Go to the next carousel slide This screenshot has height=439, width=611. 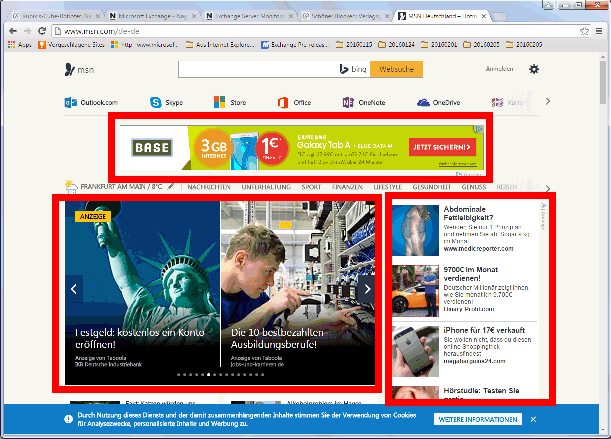(x=367, y=289)
